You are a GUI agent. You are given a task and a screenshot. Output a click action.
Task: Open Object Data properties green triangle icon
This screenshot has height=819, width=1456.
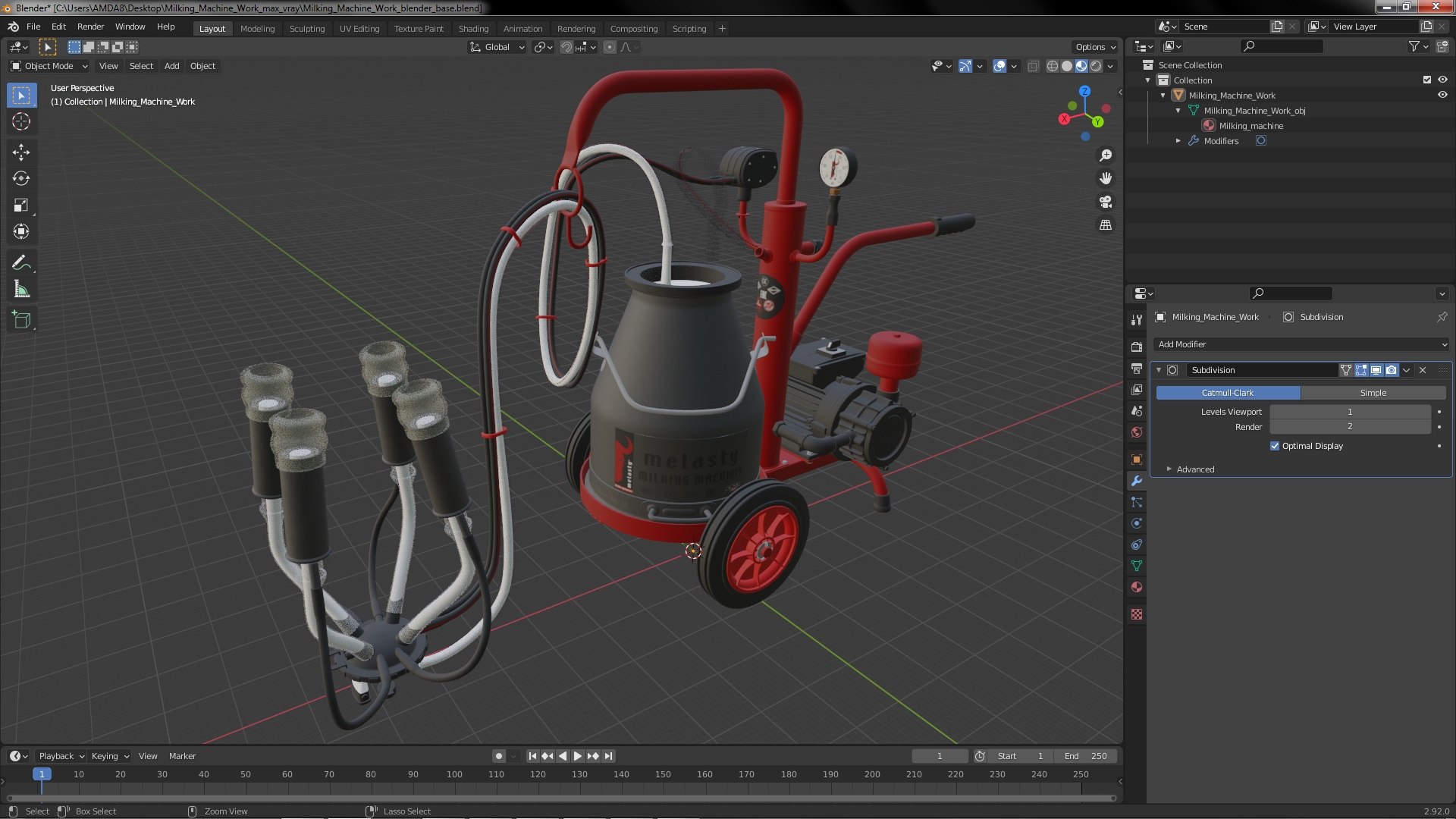[1136, 566]
